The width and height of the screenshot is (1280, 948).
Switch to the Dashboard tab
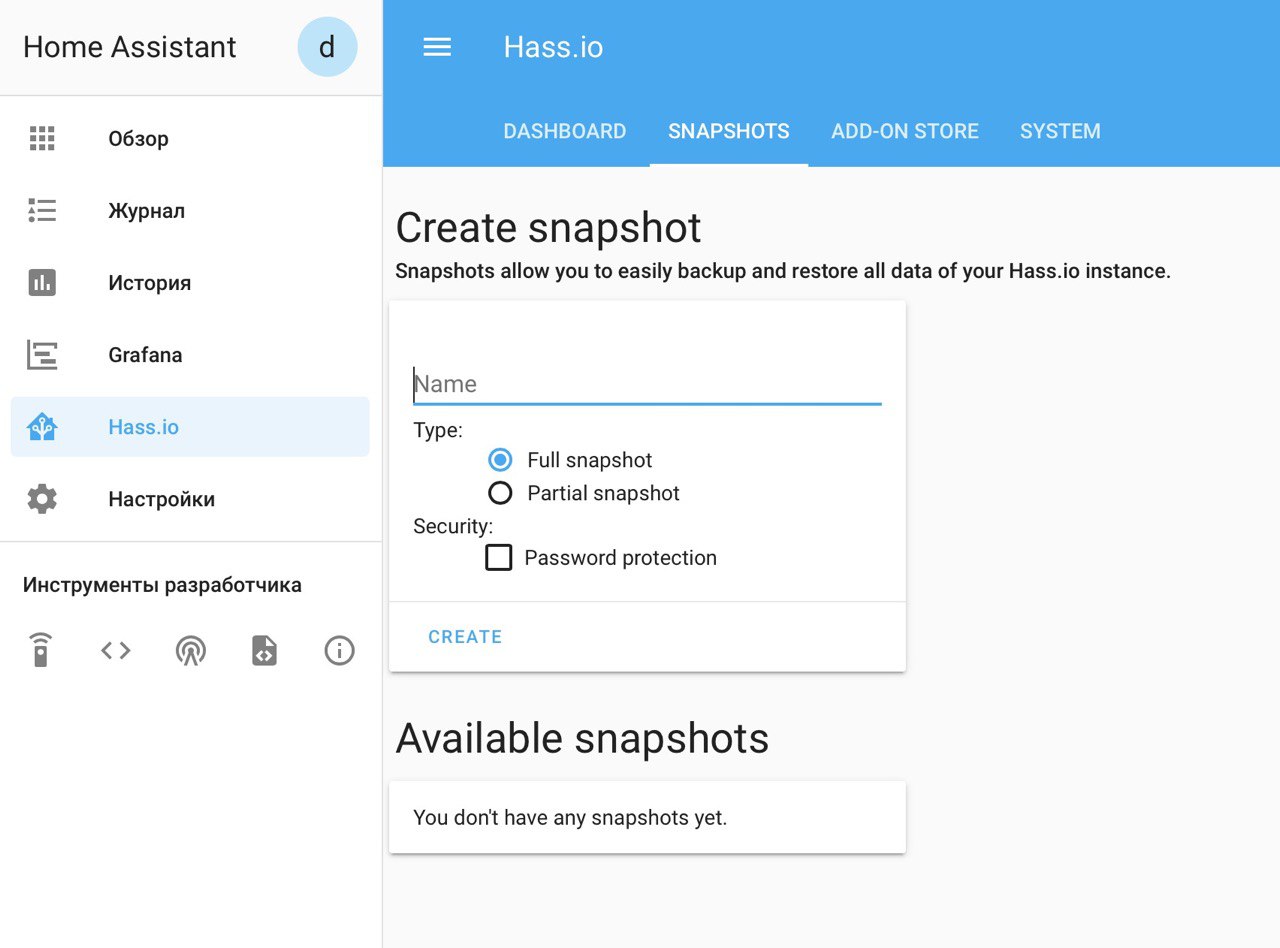click(565, 131)
